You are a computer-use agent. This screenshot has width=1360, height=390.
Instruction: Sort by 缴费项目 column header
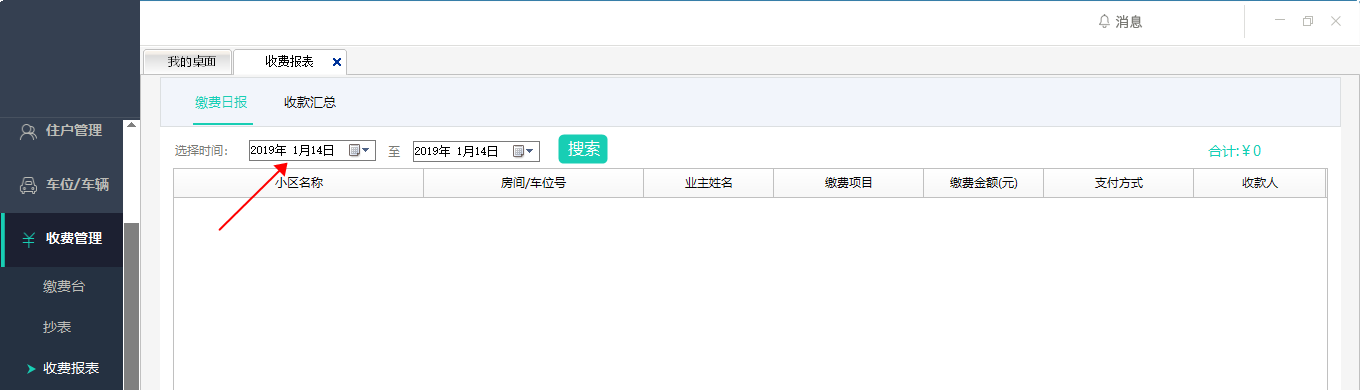(848, 184)
